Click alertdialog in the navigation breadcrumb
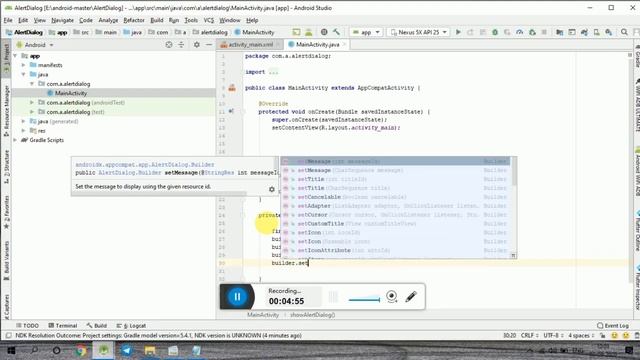 click(211, 32)
